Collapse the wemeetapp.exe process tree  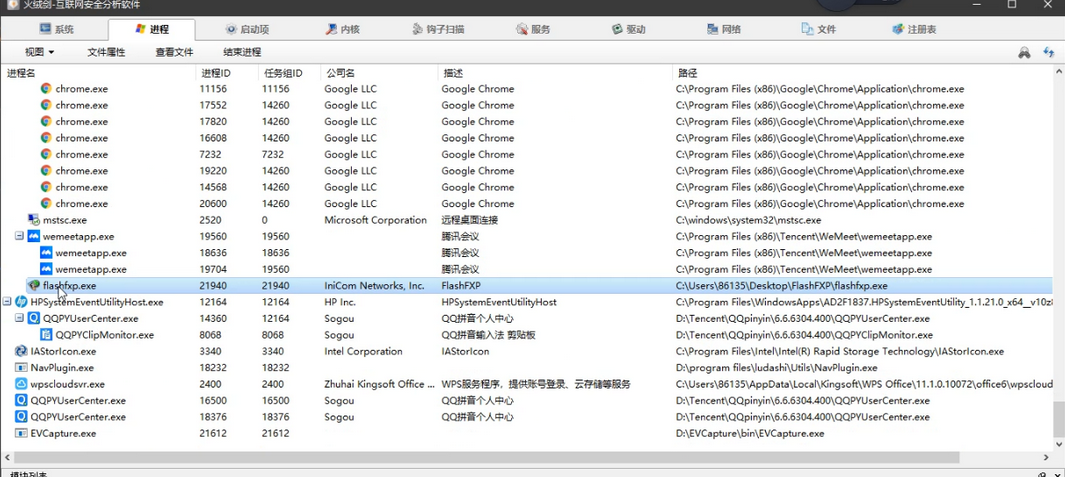click(19, 236)
